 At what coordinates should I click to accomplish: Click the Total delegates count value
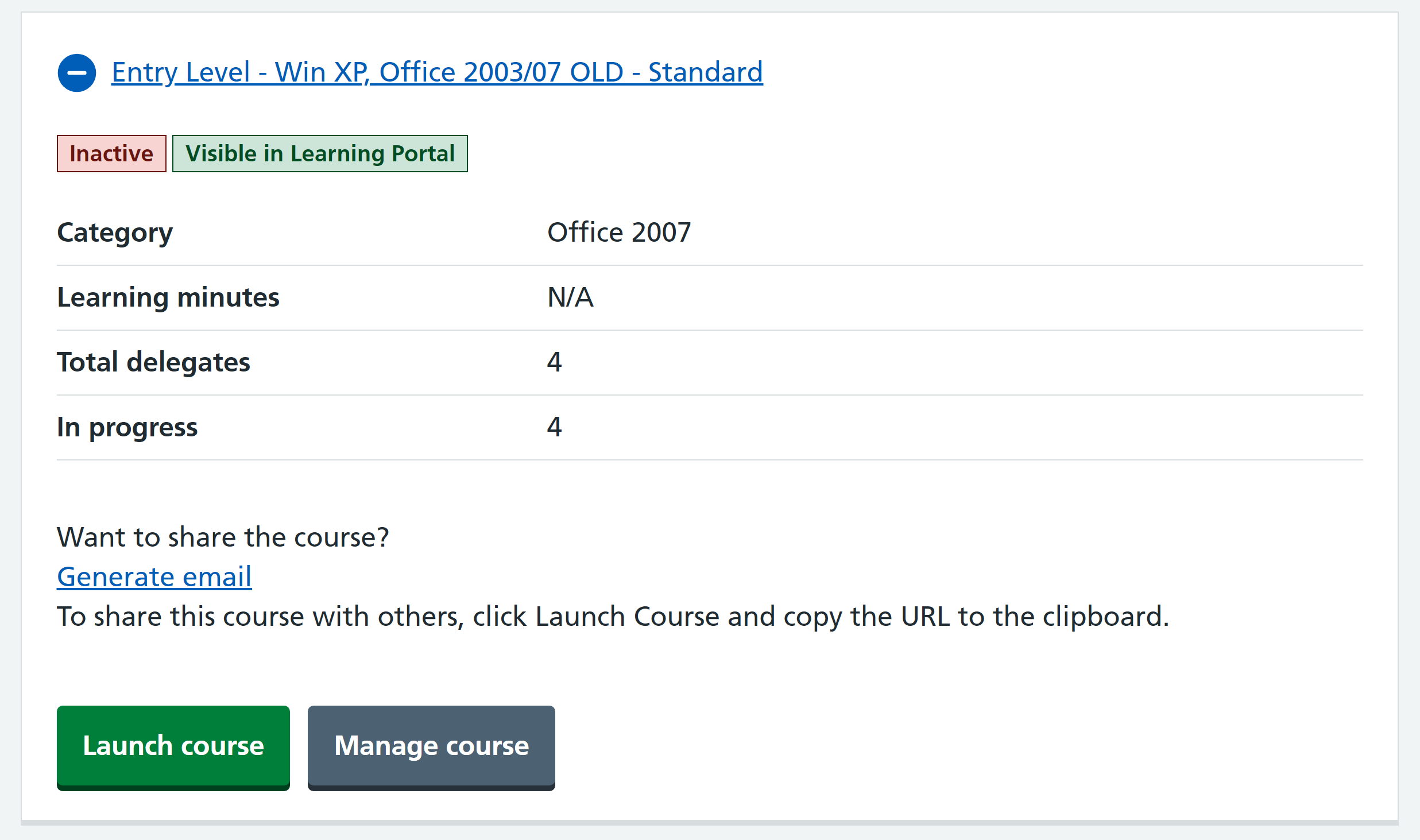pos(554,362)
